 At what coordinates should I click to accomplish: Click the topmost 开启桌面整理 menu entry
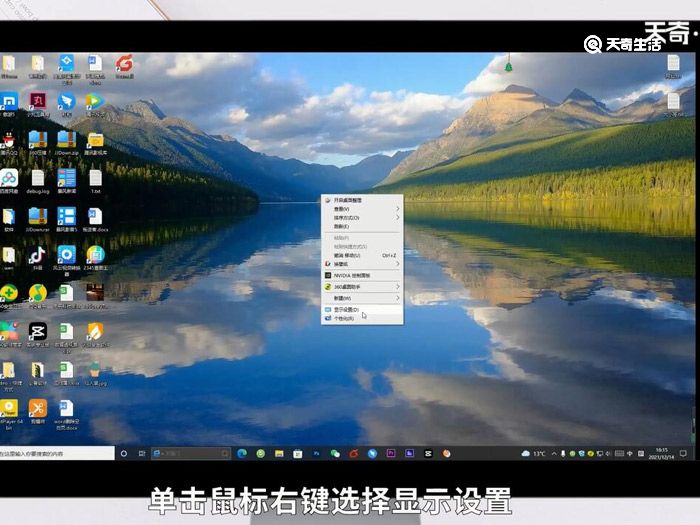(362, 200)
